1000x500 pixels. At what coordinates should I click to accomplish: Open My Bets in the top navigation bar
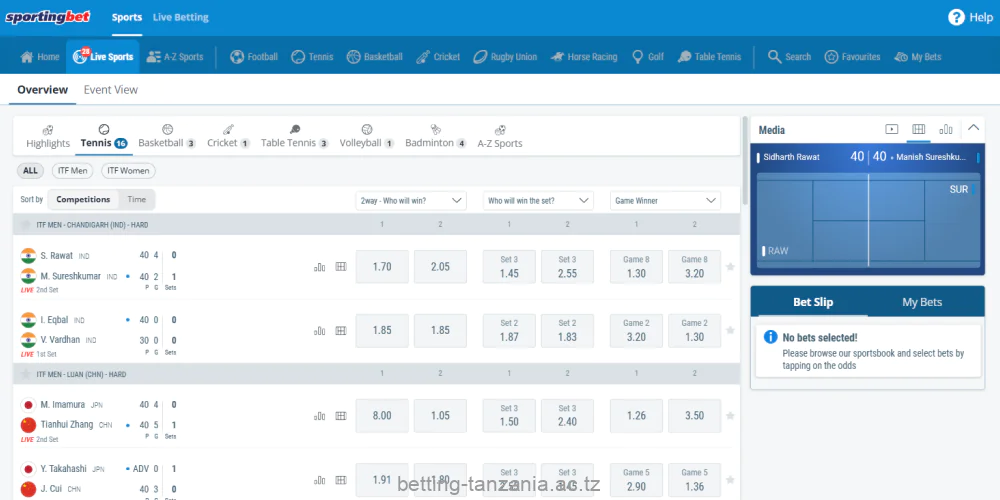point(918,57)
